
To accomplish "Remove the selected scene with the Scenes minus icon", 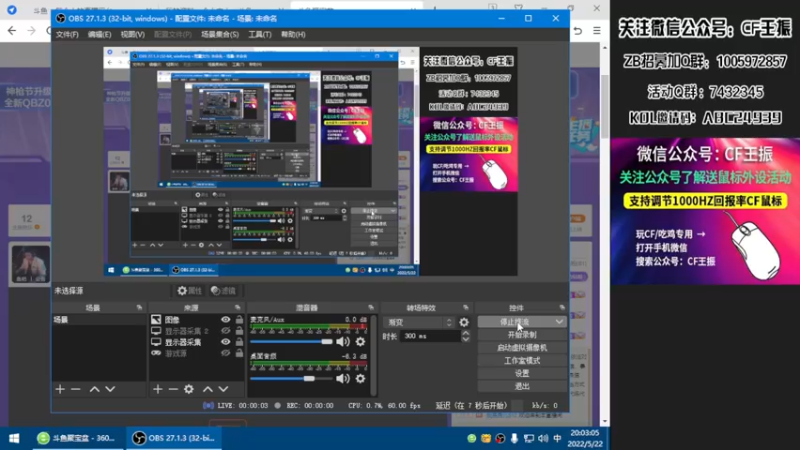I will coord(76,389).
